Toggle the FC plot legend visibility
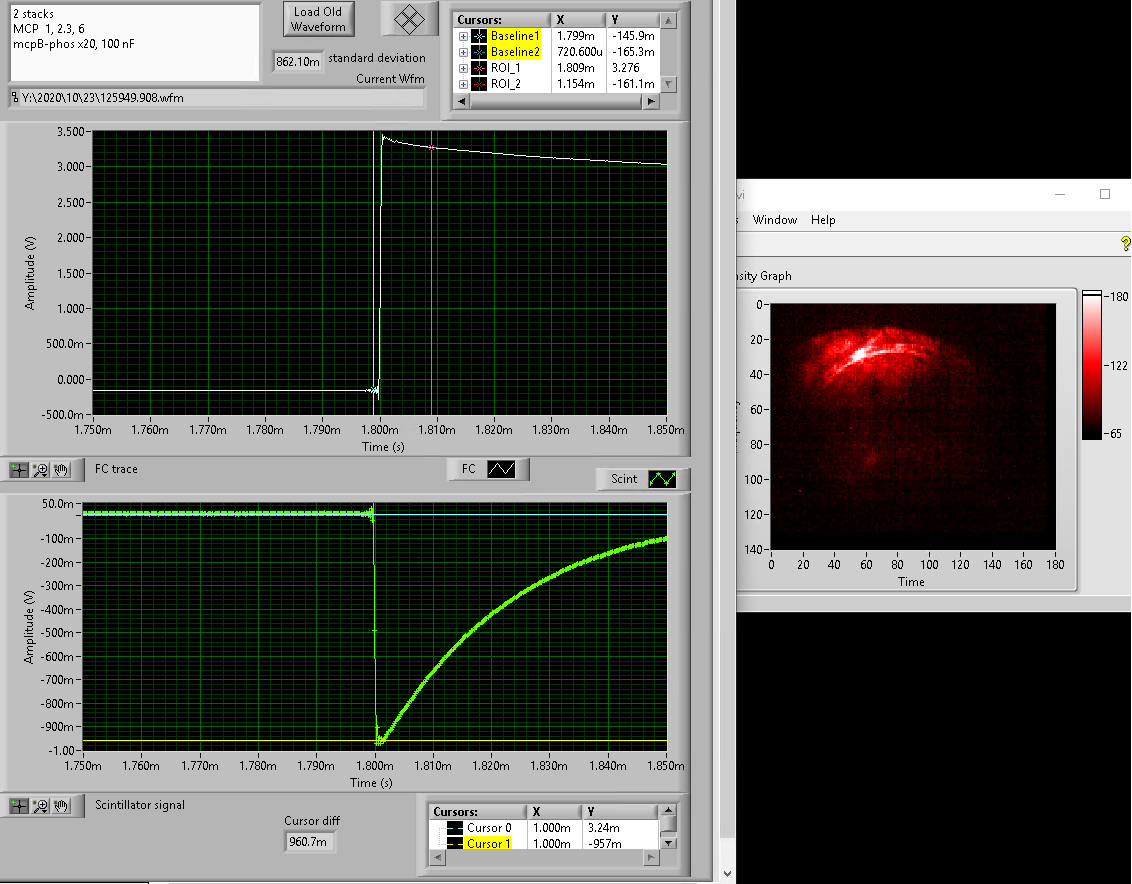1132x884 pixels. pos(500,469)
